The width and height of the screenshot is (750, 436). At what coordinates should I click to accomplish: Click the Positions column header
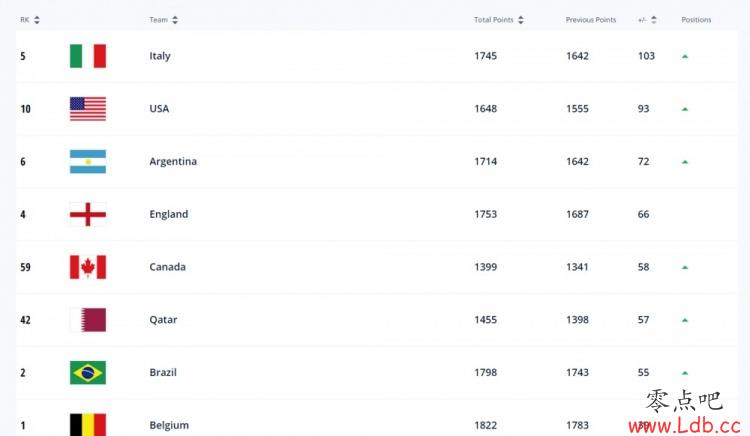[x=696, y=20]
